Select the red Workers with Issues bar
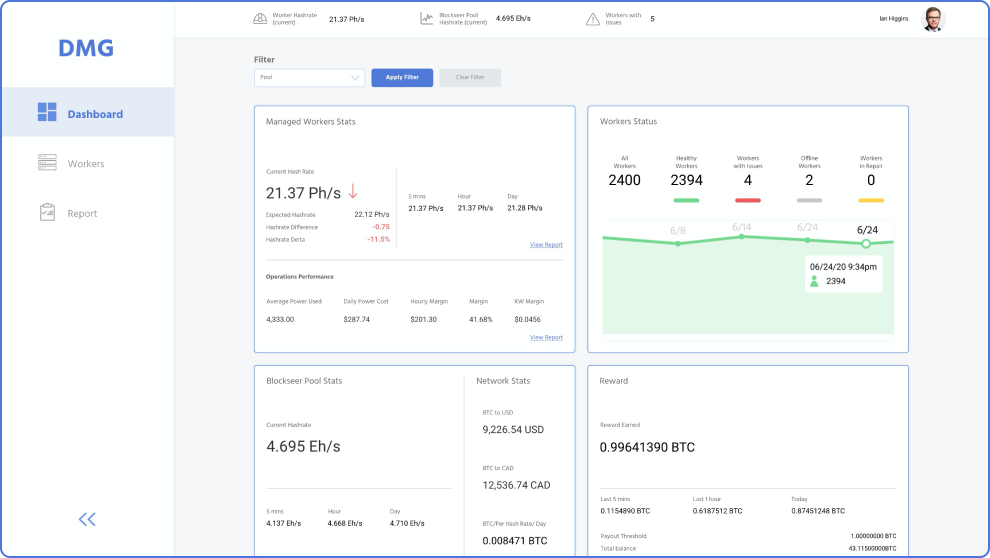Screen dimensions: 990x558 [x=747, y=201]
